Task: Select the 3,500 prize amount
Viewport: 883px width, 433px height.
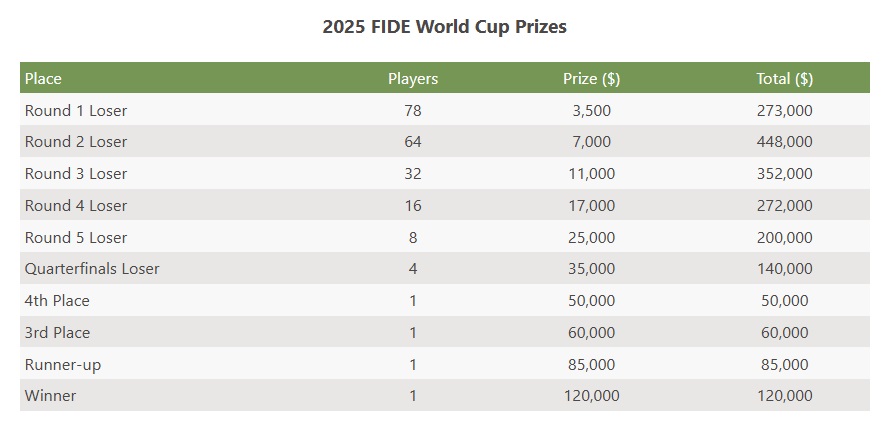Action: coord(592,110)
